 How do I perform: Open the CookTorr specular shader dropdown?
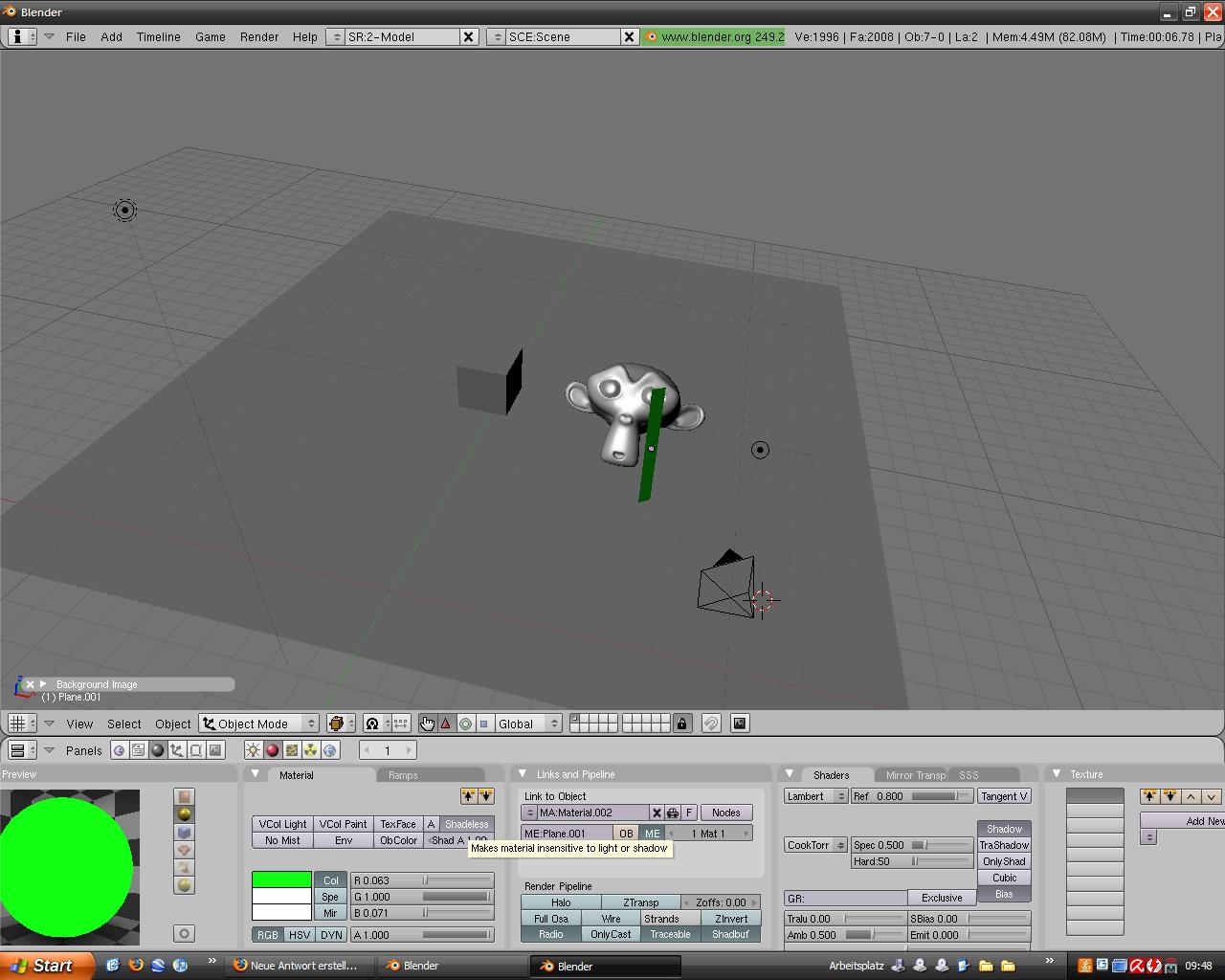[x=815, y=845]
